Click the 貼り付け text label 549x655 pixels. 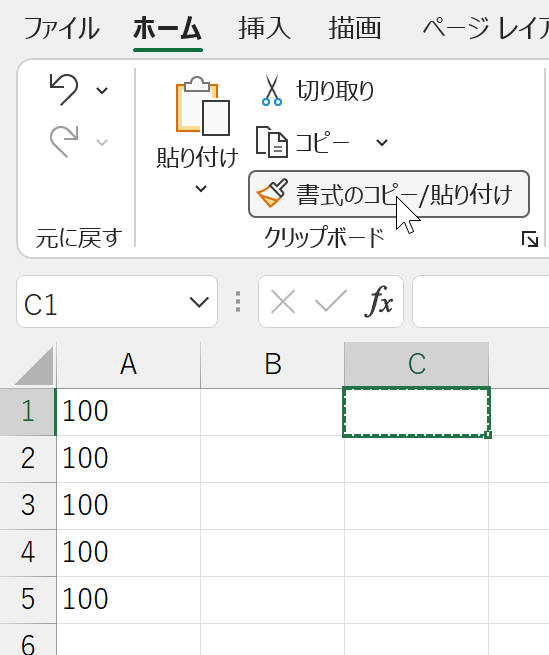(x=197, y=157)
